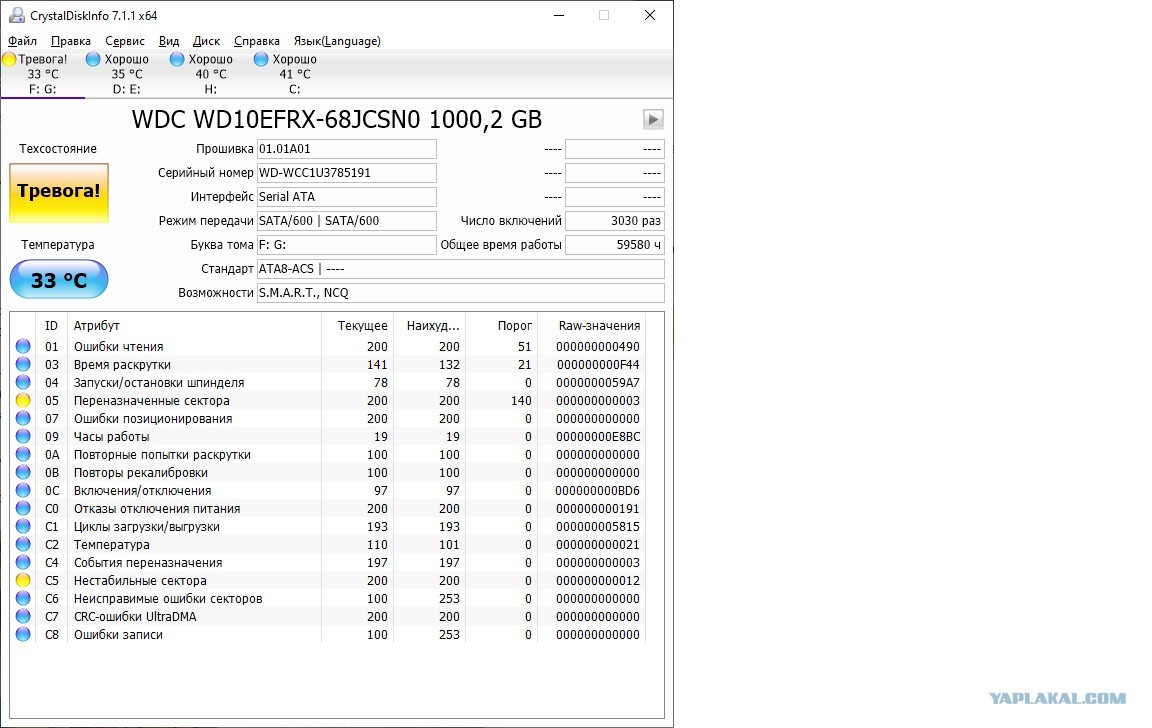
Task: Click status icon for Неисправимые ошибки секторов
Action: (x=24, y=598)
